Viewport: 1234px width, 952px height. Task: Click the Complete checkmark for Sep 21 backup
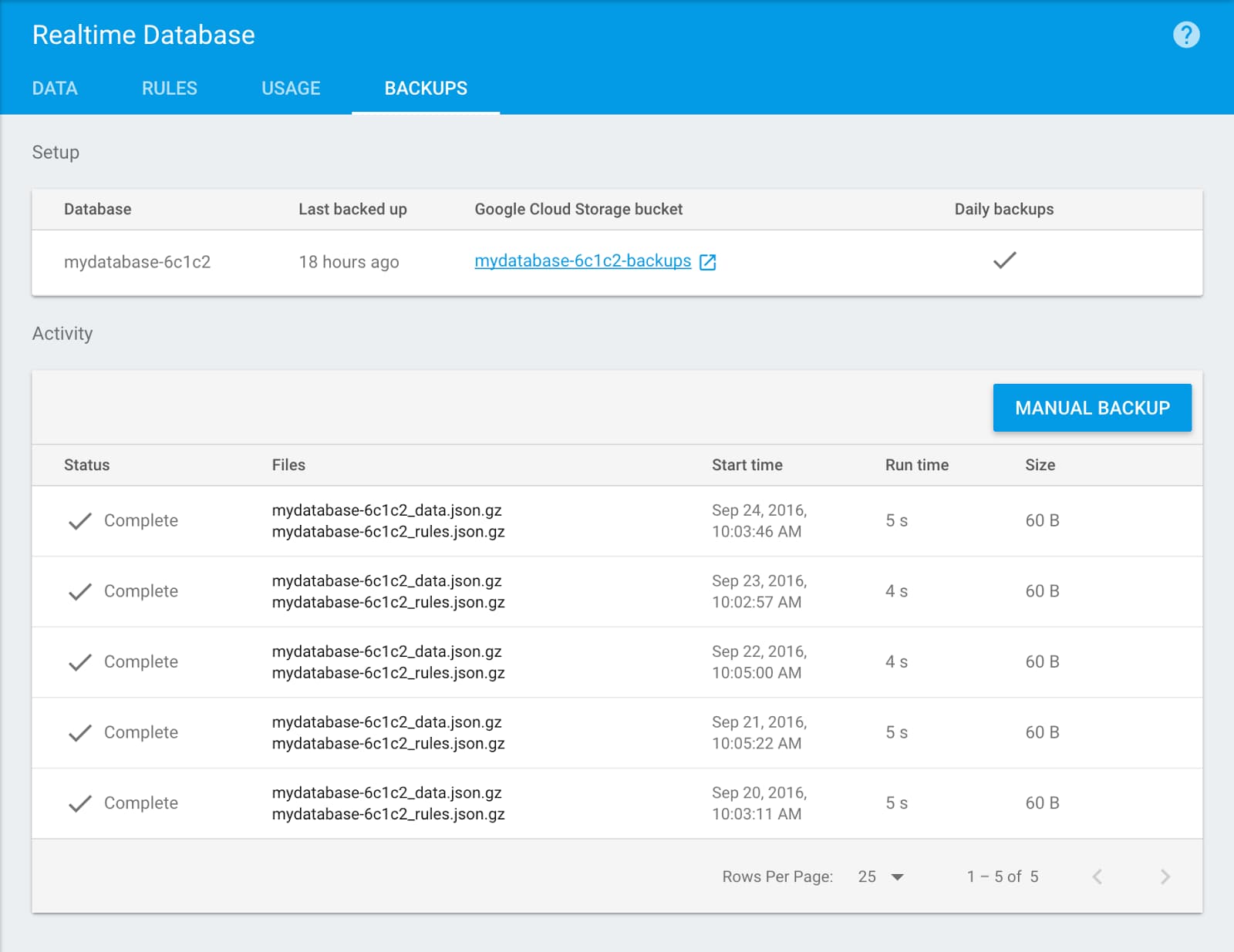pyautogui.click(x=80, y=732)
